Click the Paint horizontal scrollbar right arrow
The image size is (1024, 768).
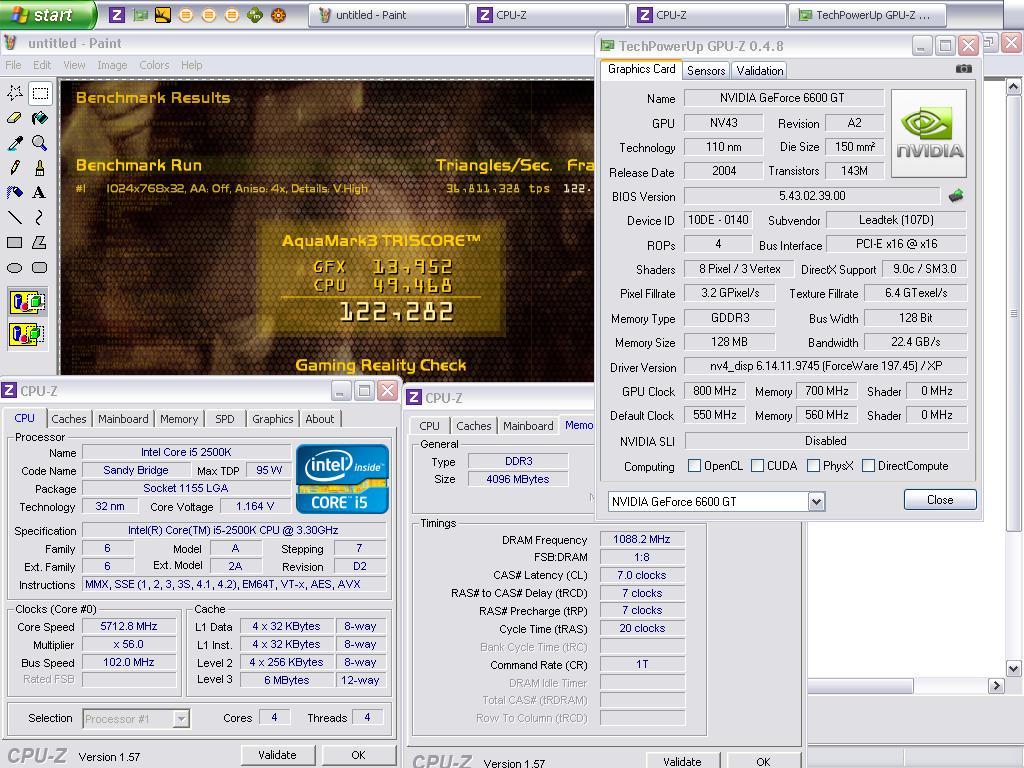[x=995, y=685]
